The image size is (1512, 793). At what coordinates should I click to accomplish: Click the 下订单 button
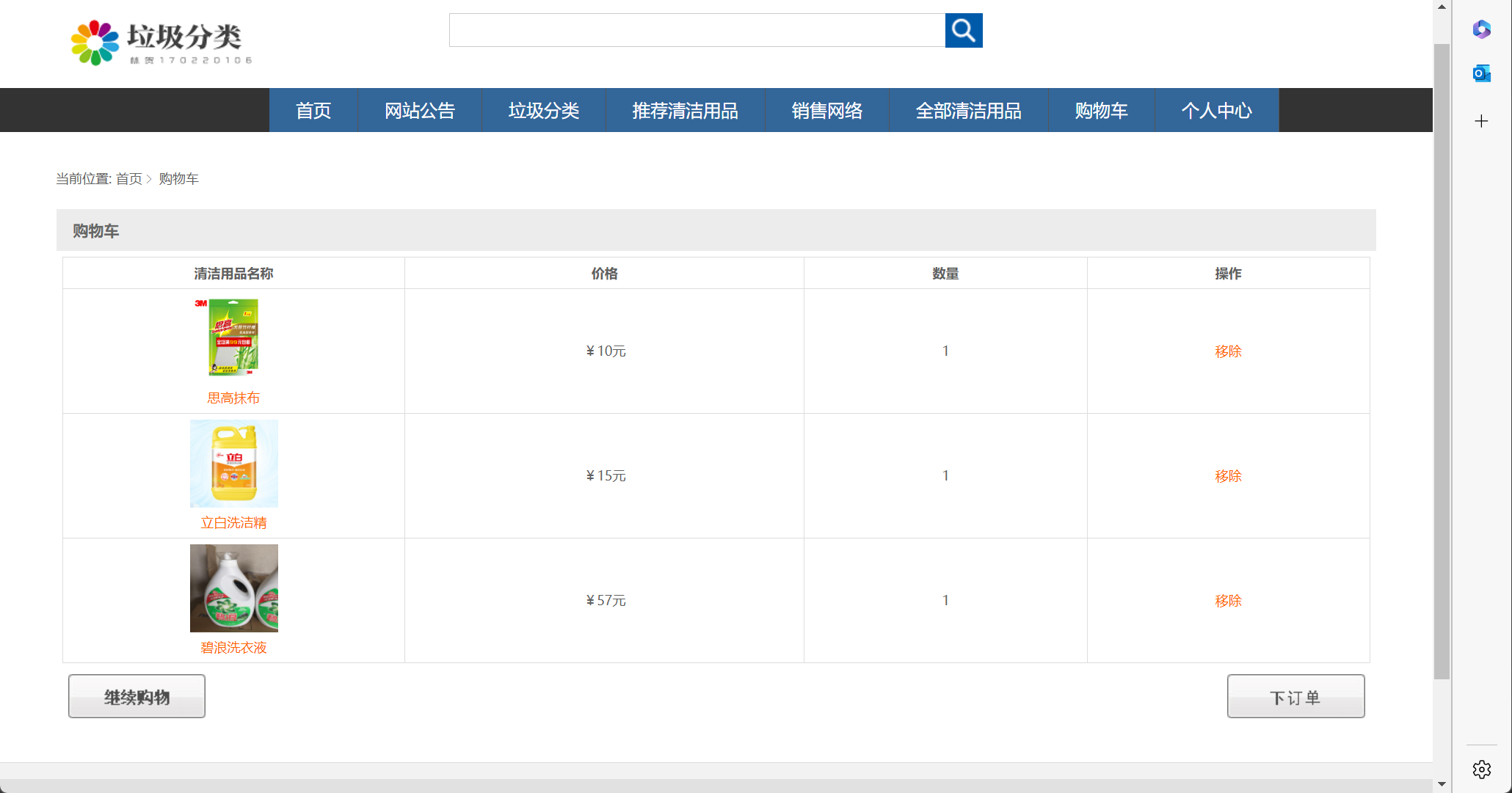[1295, 695]
